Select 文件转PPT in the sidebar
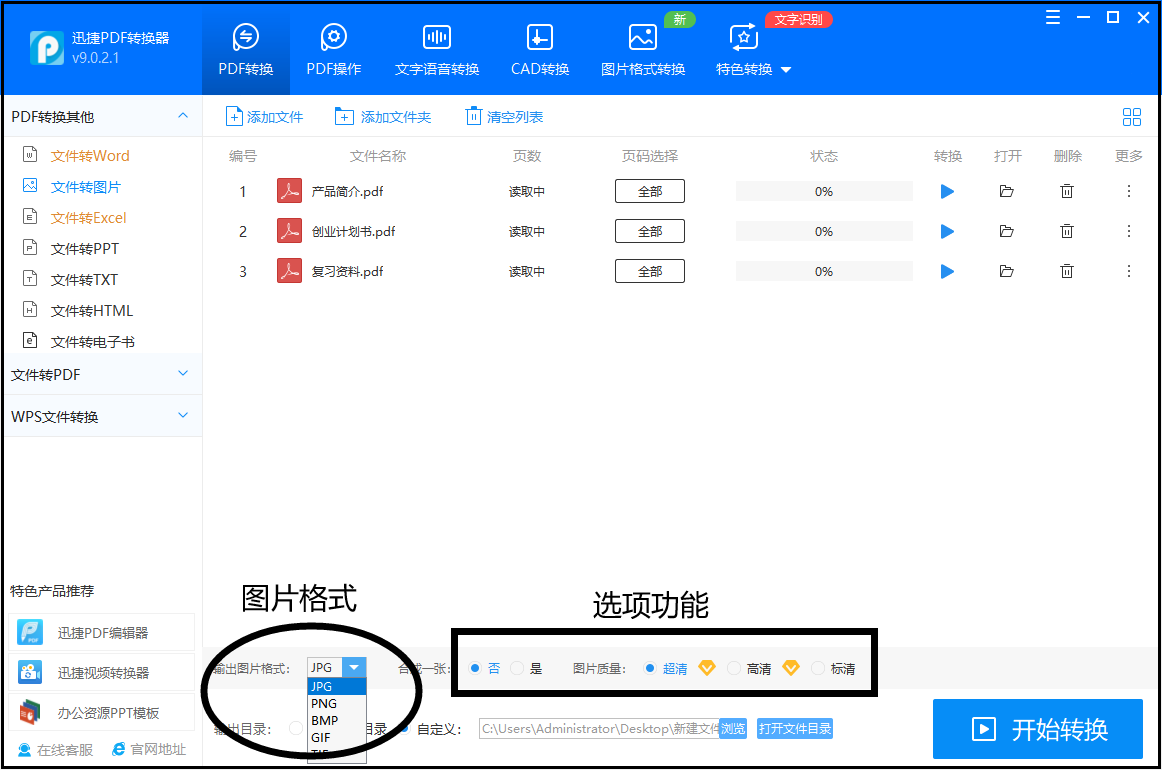 pos(84,249)
